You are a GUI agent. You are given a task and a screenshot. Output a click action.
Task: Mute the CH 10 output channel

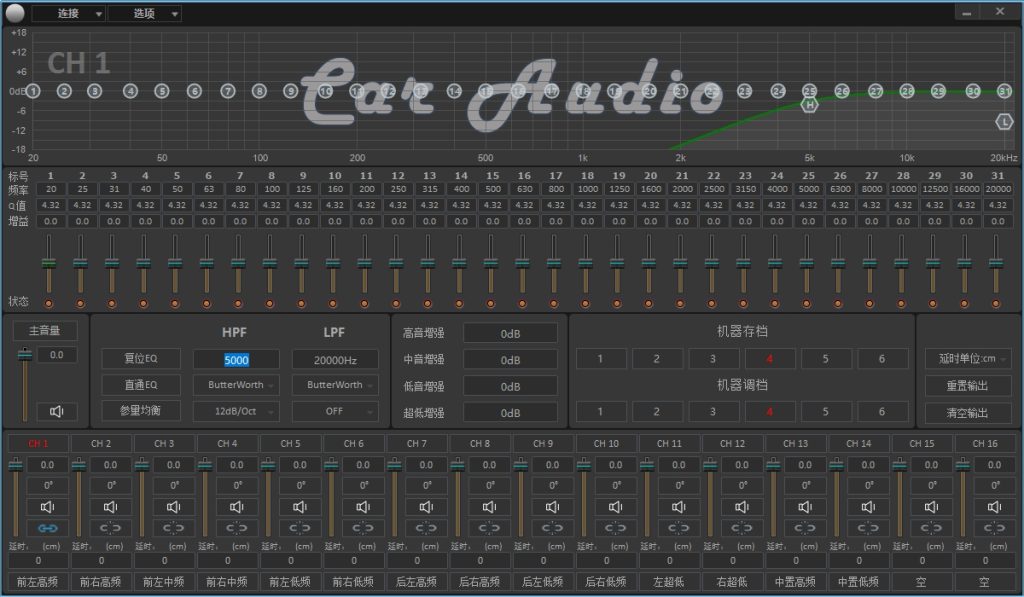click(616, 507)
